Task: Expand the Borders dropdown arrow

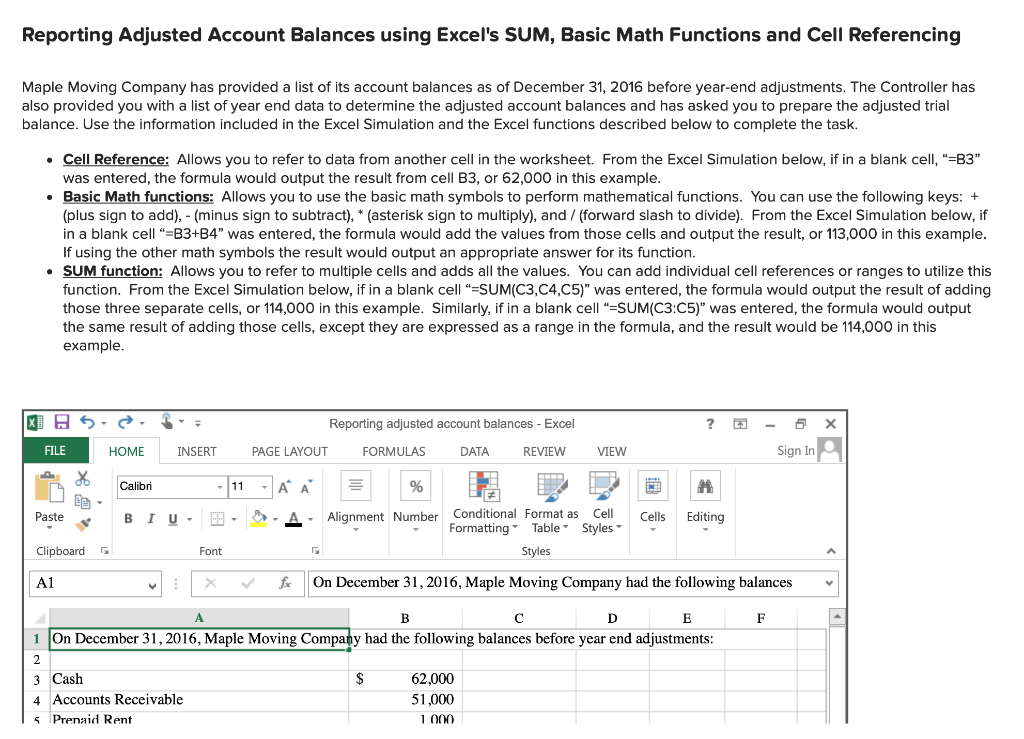Action: pos(234,519)
